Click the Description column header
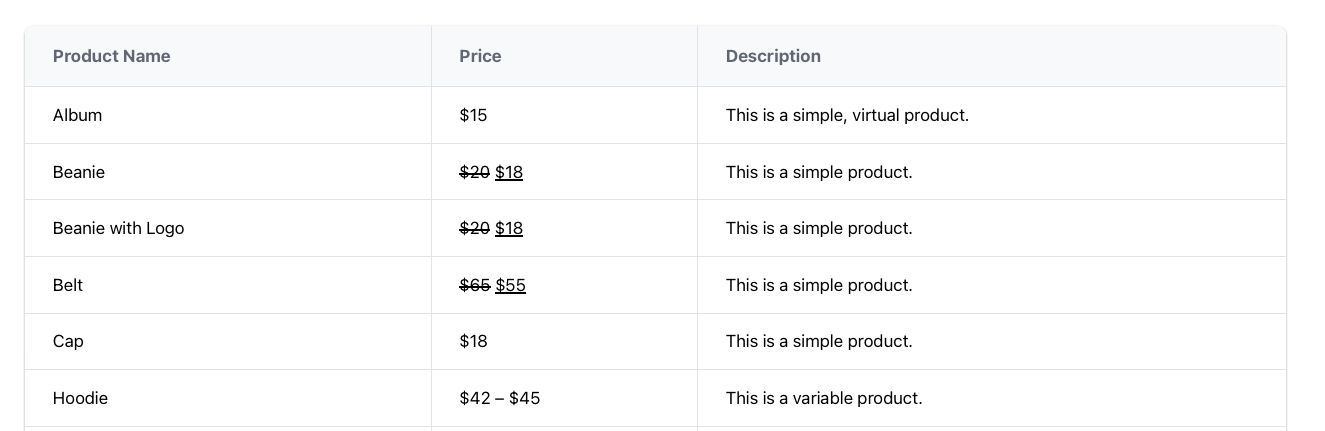 tap(773, 56)
